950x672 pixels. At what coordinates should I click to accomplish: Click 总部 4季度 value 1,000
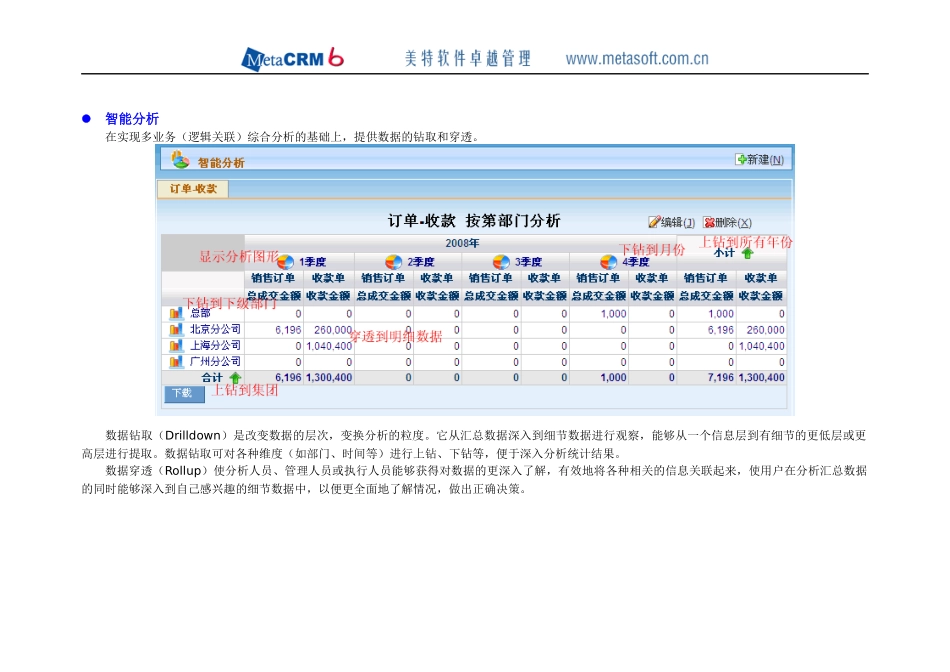(614, 314)
